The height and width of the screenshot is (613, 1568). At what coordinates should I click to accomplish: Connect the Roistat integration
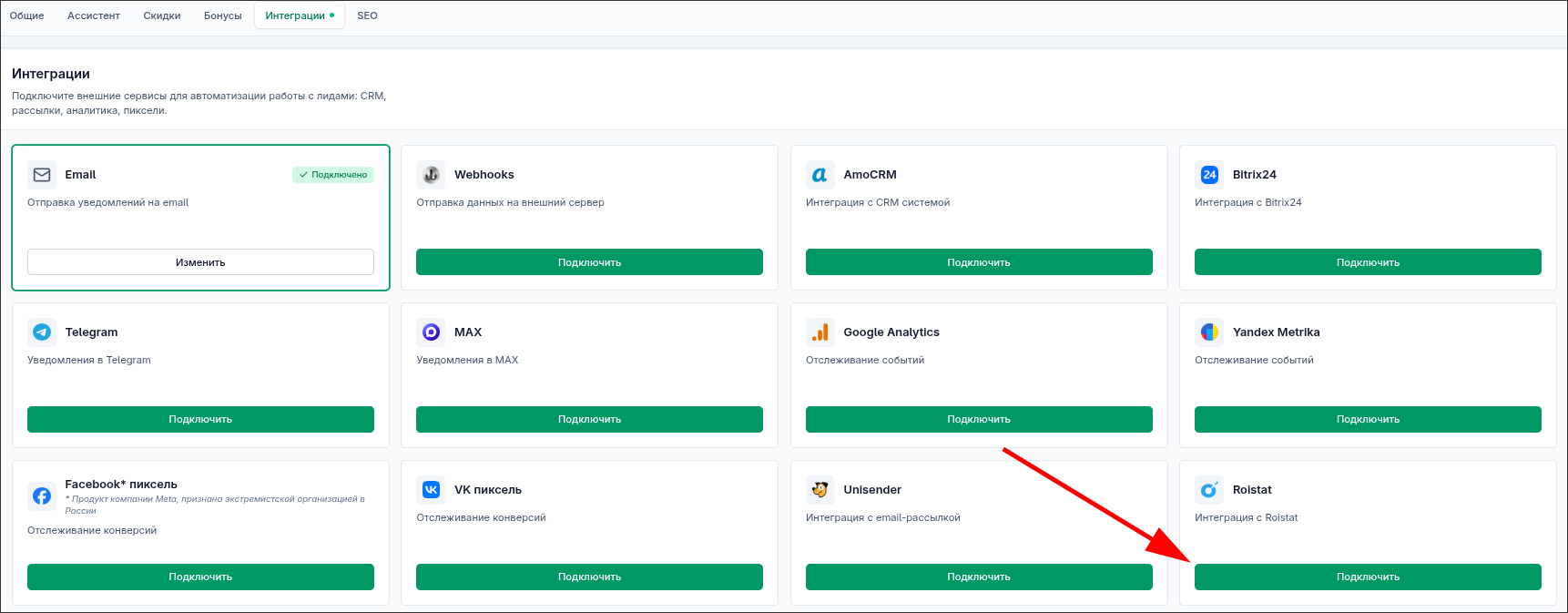[x=1368, y=577]
